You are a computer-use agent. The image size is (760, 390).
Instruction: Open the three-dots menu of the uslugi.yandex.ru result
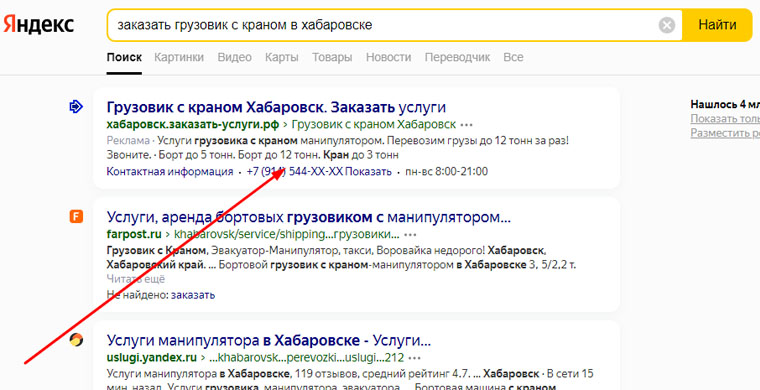(415, 359)
